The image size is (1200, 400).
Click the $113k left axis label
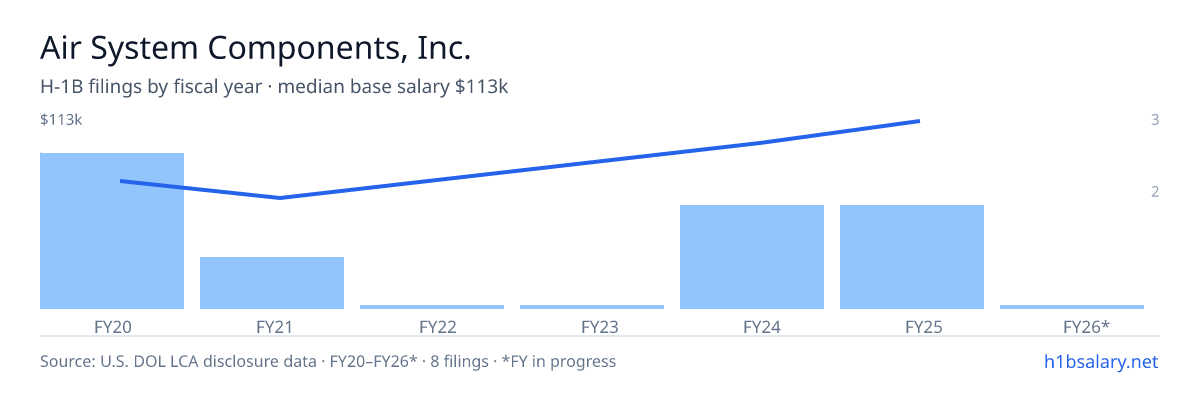pyautogui.click(x=61, y=120)
